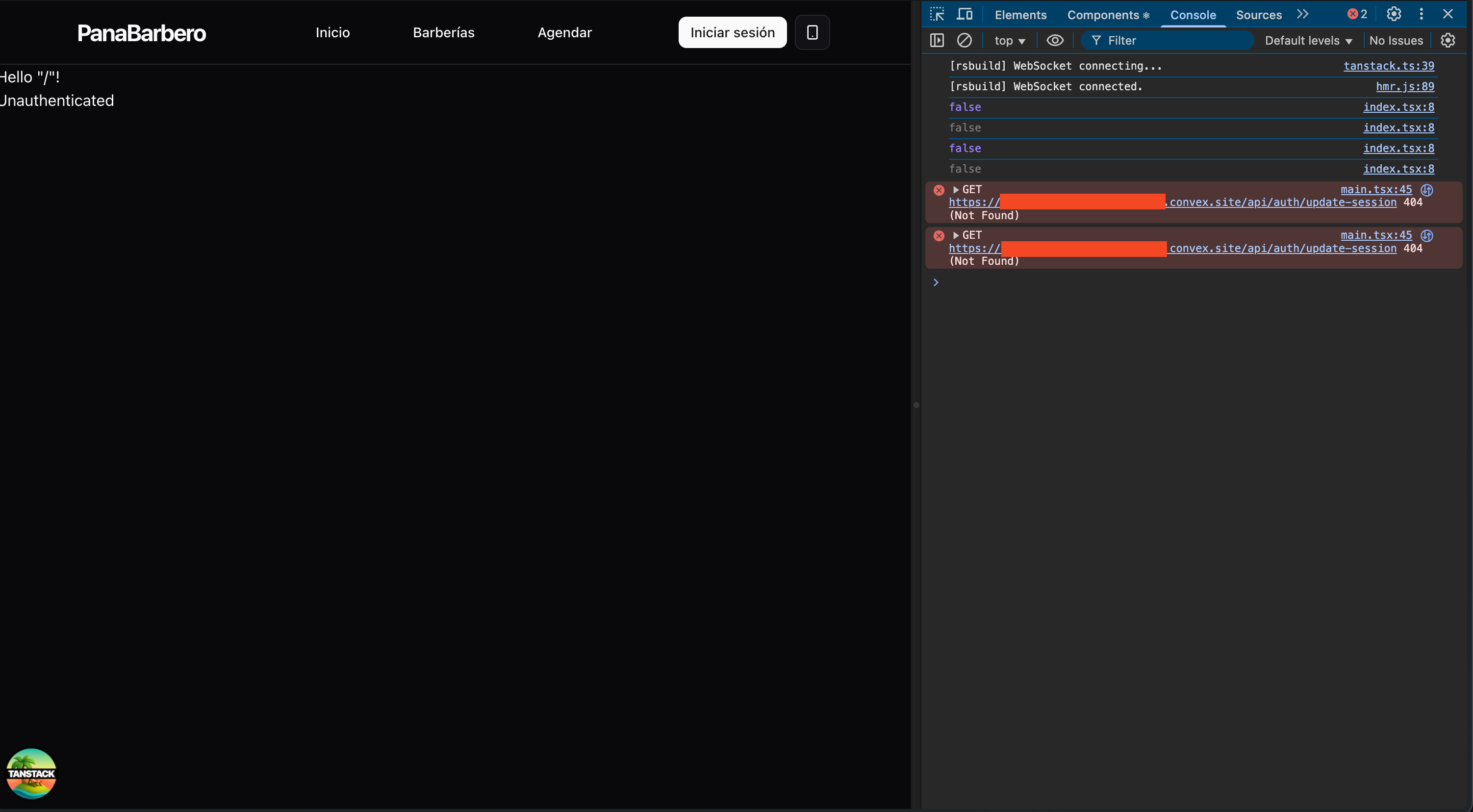
Task: Toggle the console sidebar panel icon
Action: pyautogui.click(x=937, y=41)
